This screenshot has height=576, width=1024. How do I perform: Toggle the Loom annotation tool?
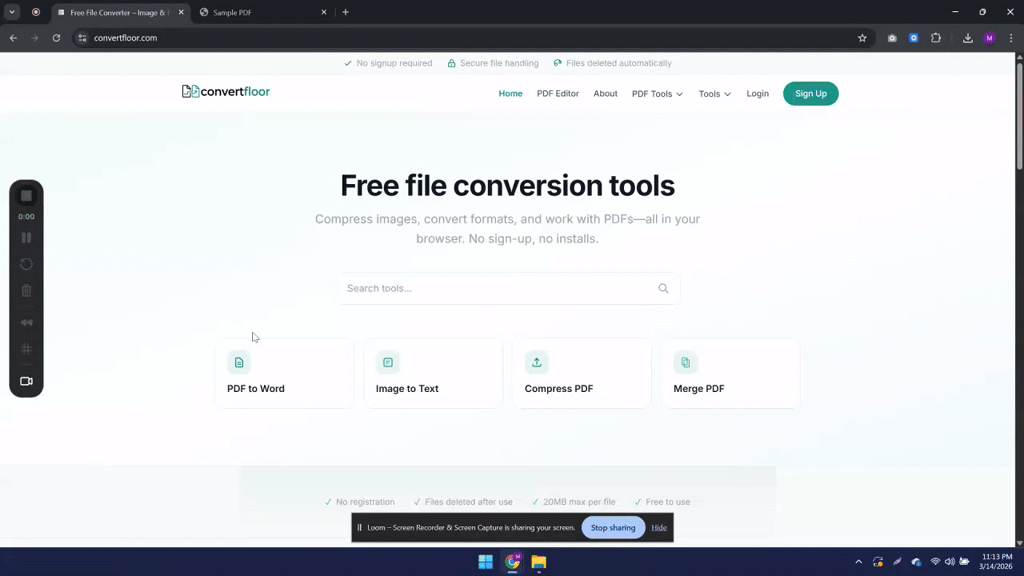click(26, 348)
